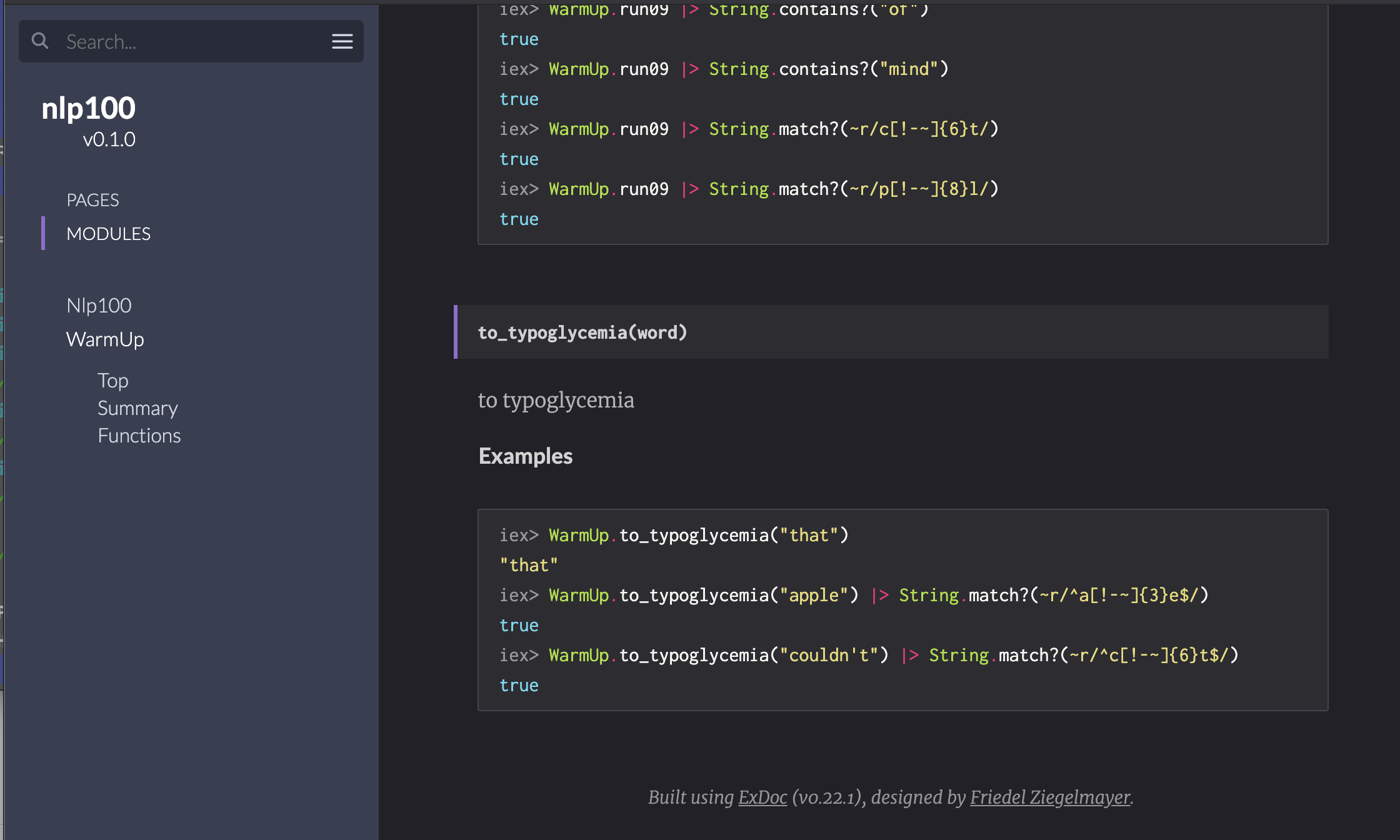Jump to Top of WarmUp

point(112,381)
